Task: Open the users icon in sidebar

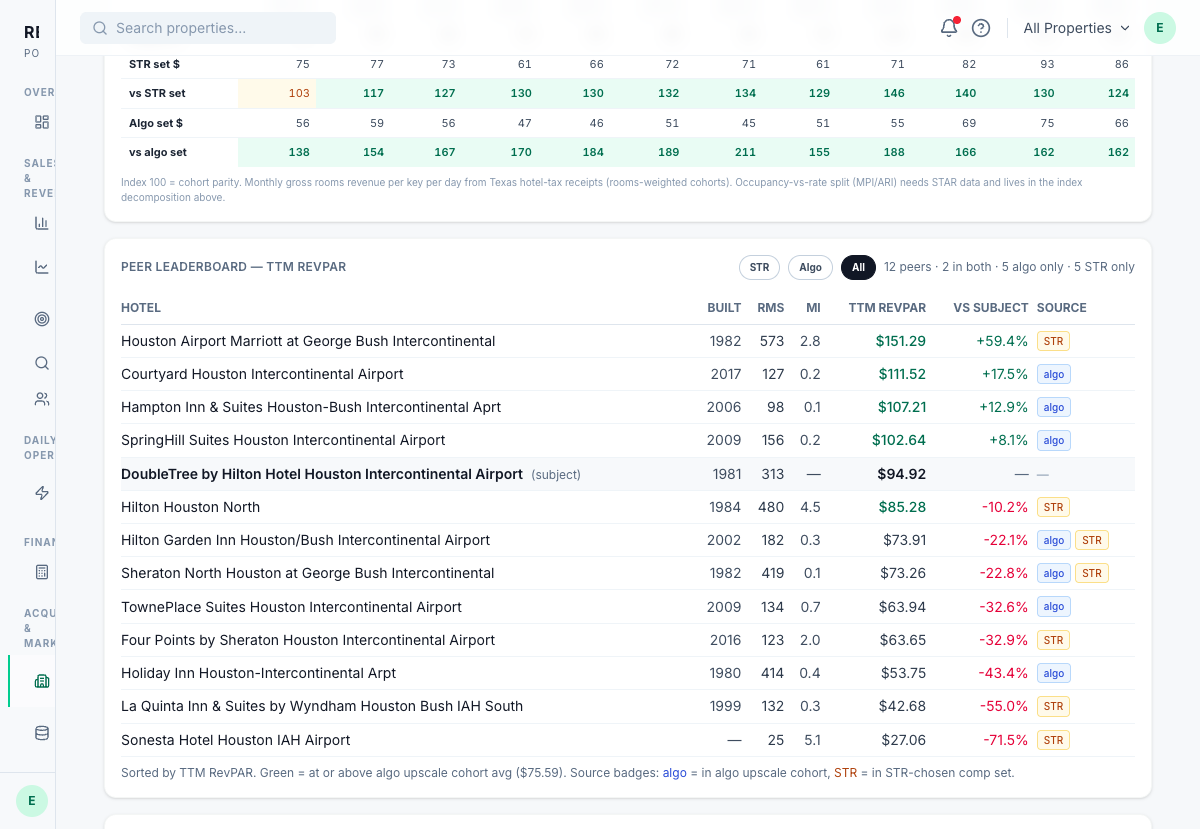Action: coord(42,399)
